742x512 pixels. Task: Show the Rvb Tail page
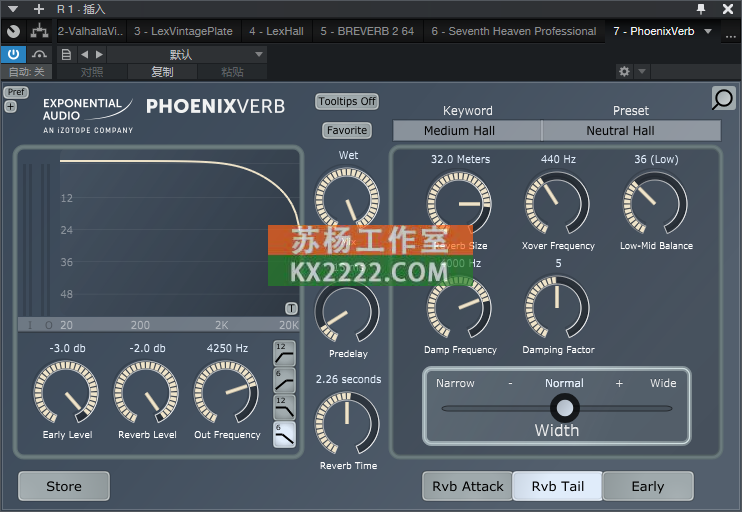[557, 486]
